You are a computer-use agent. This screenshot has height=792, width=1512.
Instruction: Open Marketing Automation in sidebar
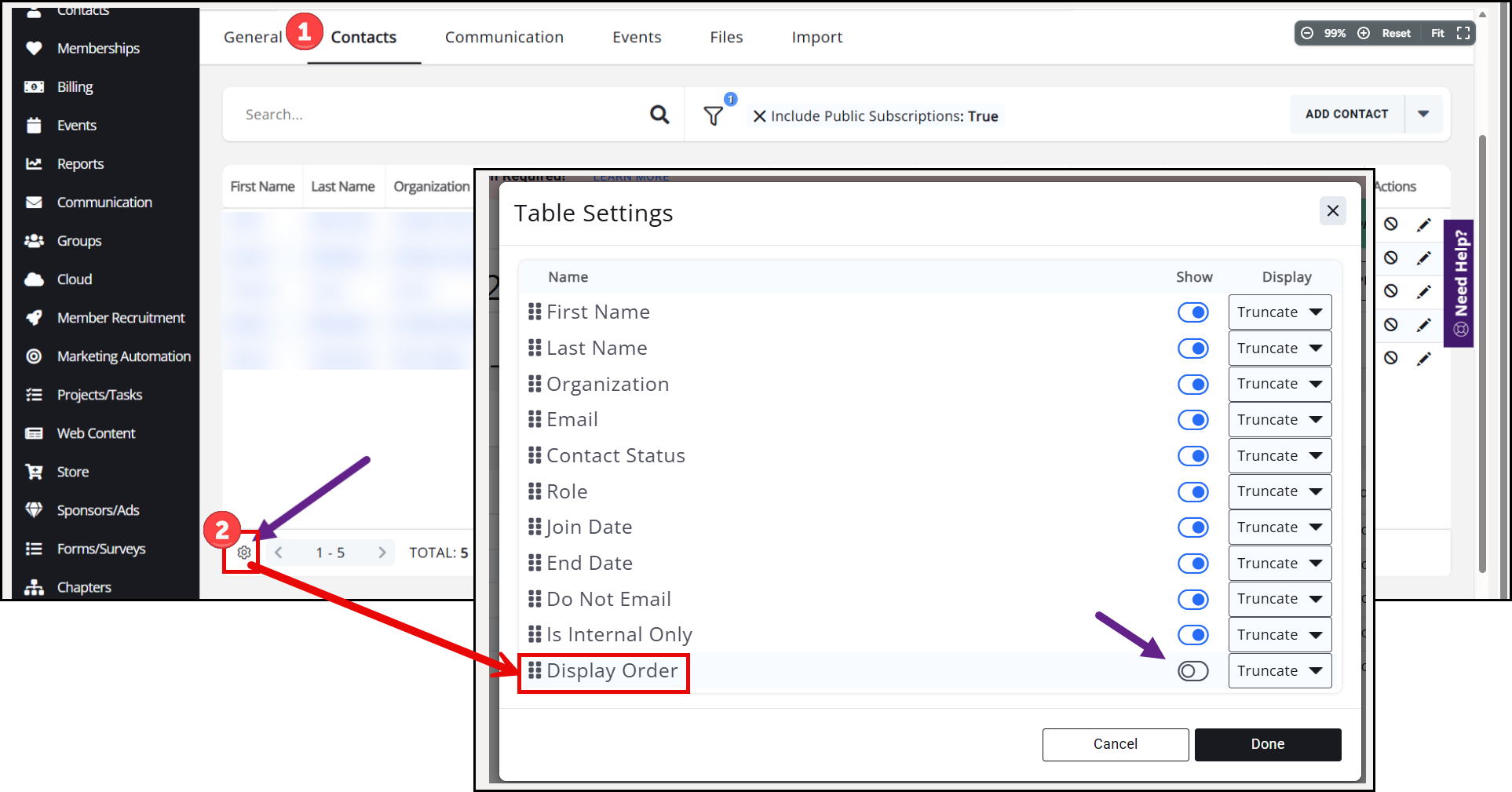(x=123, y=356)
